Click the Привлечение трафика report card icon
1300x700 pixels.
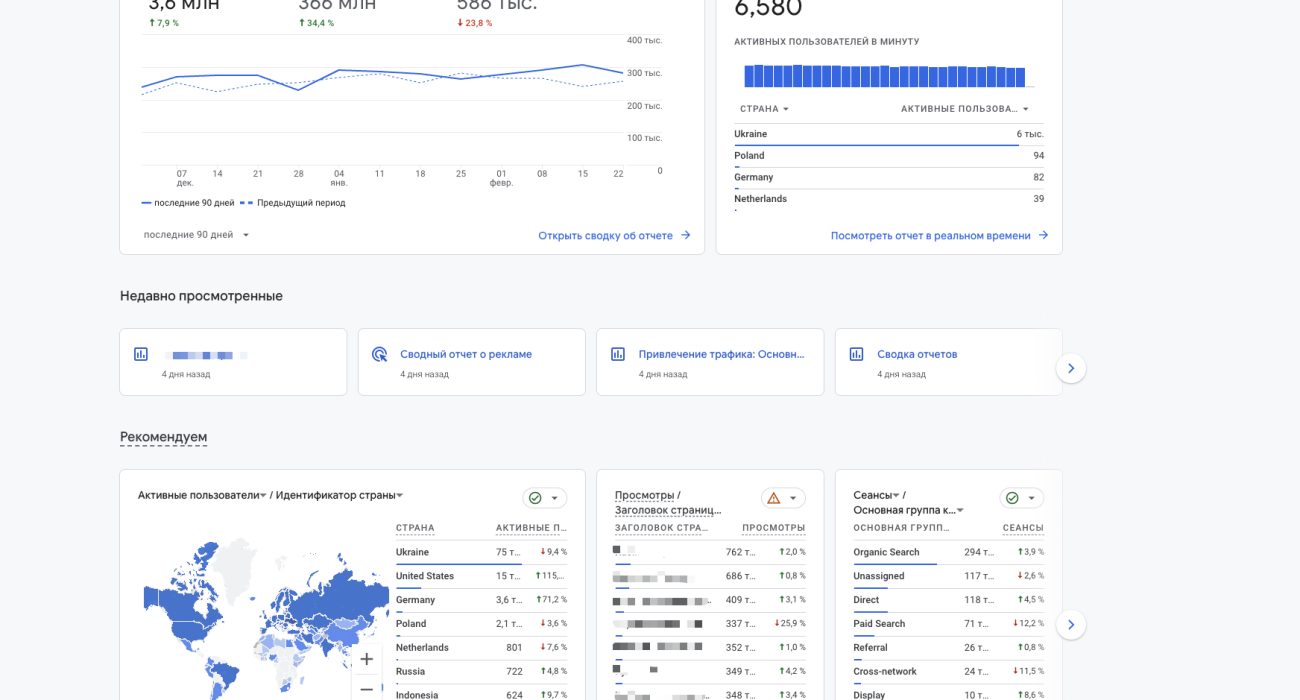click(618, 354)
